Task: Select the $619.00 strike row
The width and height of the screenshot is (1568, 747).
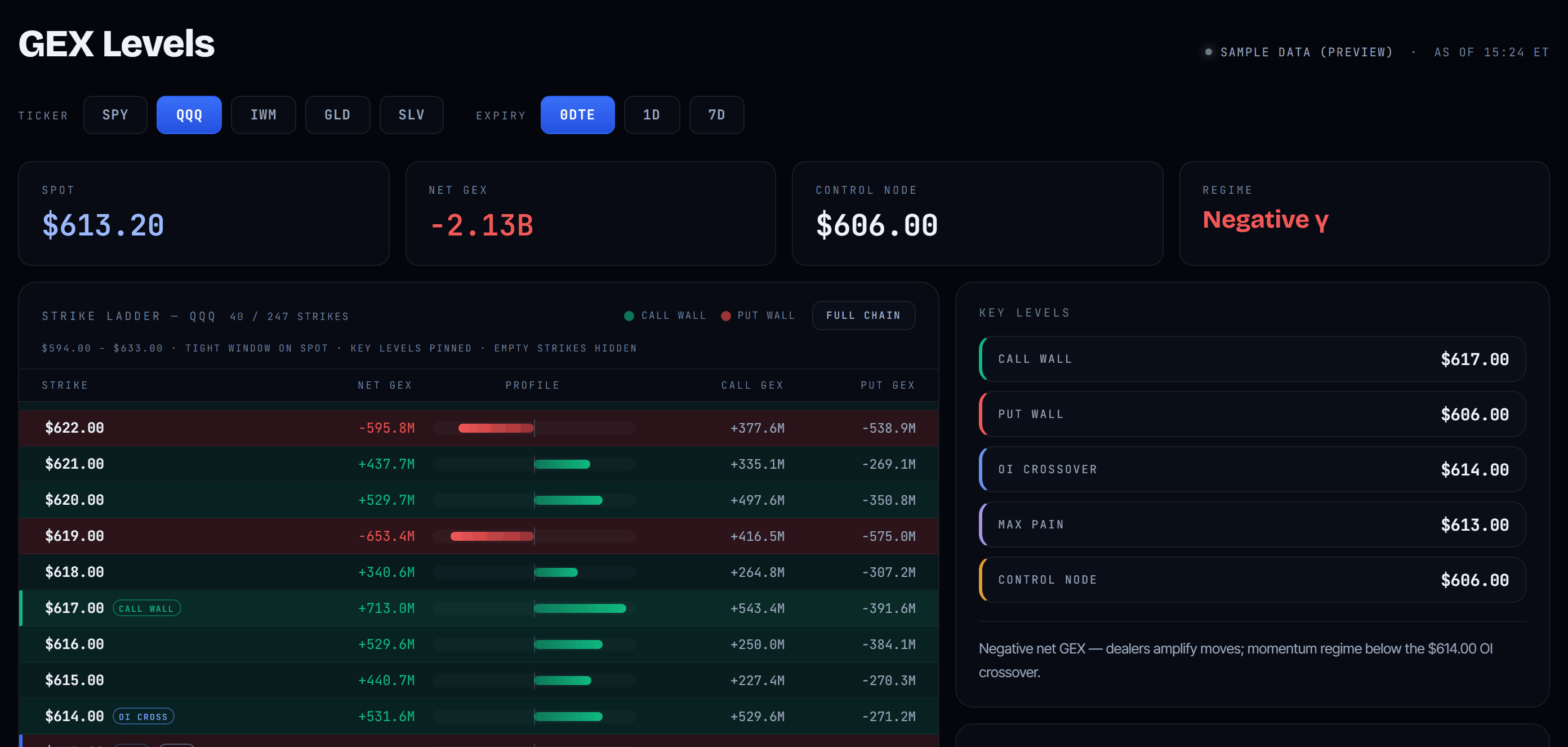Action: tap(478, 536)
